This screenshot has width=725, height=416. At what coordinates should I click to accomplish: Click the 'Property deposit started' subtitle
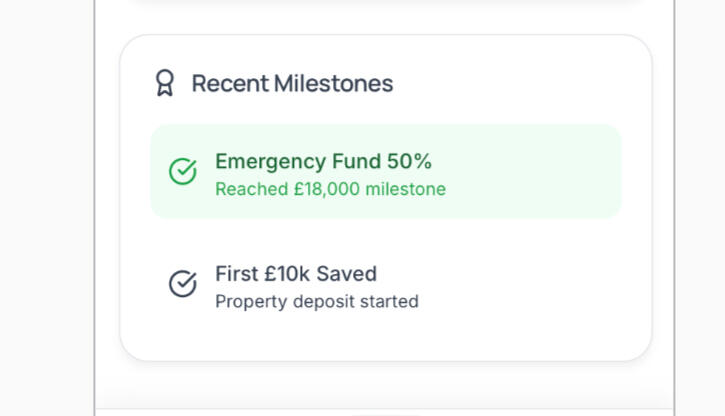[316, 301]
